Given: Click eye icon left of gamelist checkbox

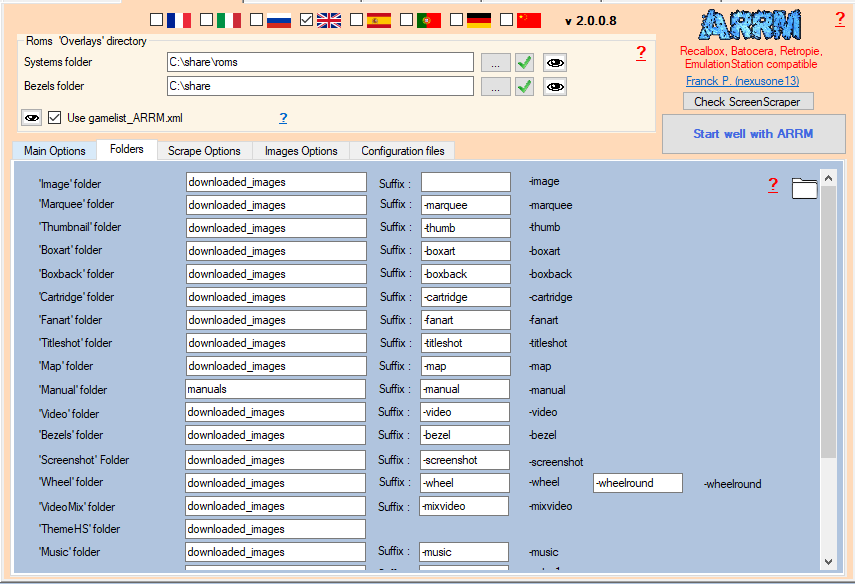Looking at the screenshot, I should tap(32, 118).
